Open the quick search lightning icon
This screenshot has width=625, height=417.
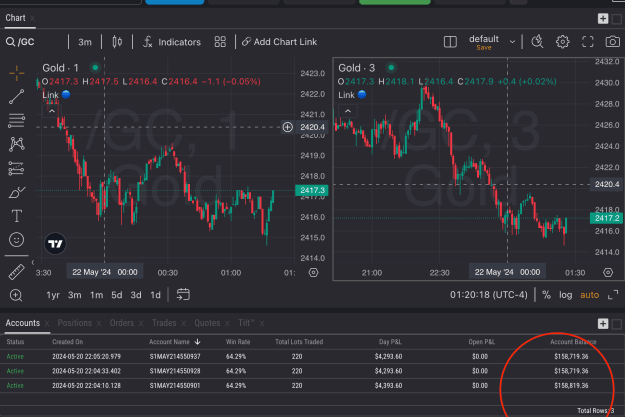[537, 41]
